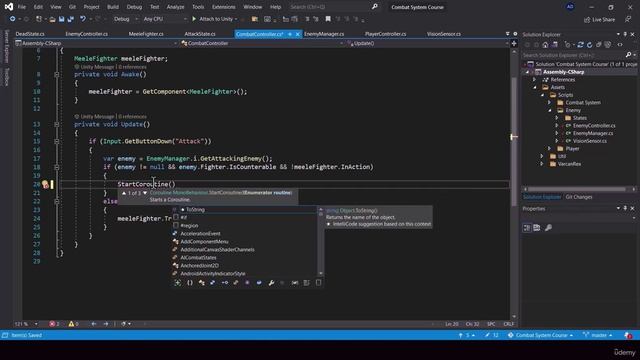Click the Navigate Backward toolbar icon
The image size is (640, 360).
point(12,19)
